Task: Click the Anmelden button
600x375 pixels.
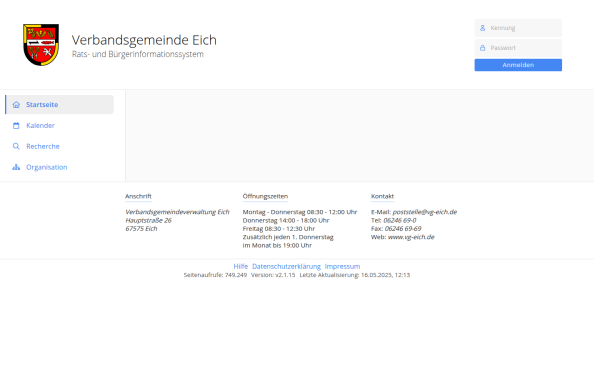Action: pos(518,65)
